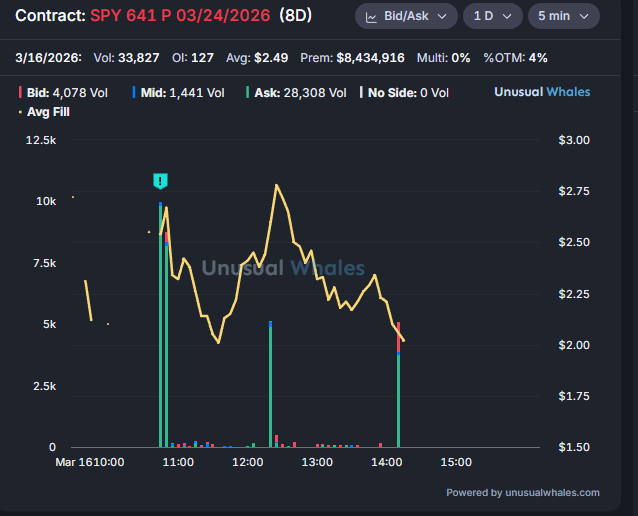This screenshot has width=638, height=516.
Task: Click the tall green volume bar after 12:00
Action: (271, 384)
